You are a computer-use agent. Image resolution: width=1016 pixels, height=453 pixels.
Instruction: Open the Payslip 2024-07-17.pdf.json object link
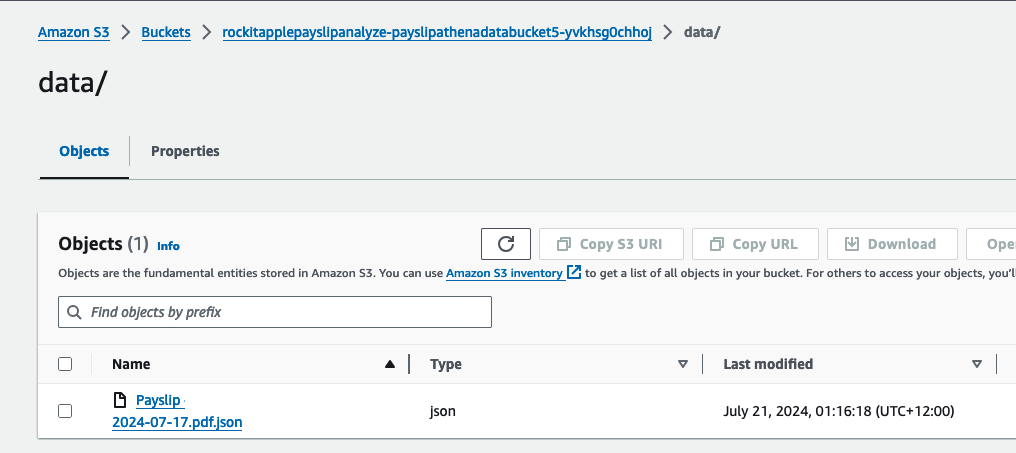177,412
